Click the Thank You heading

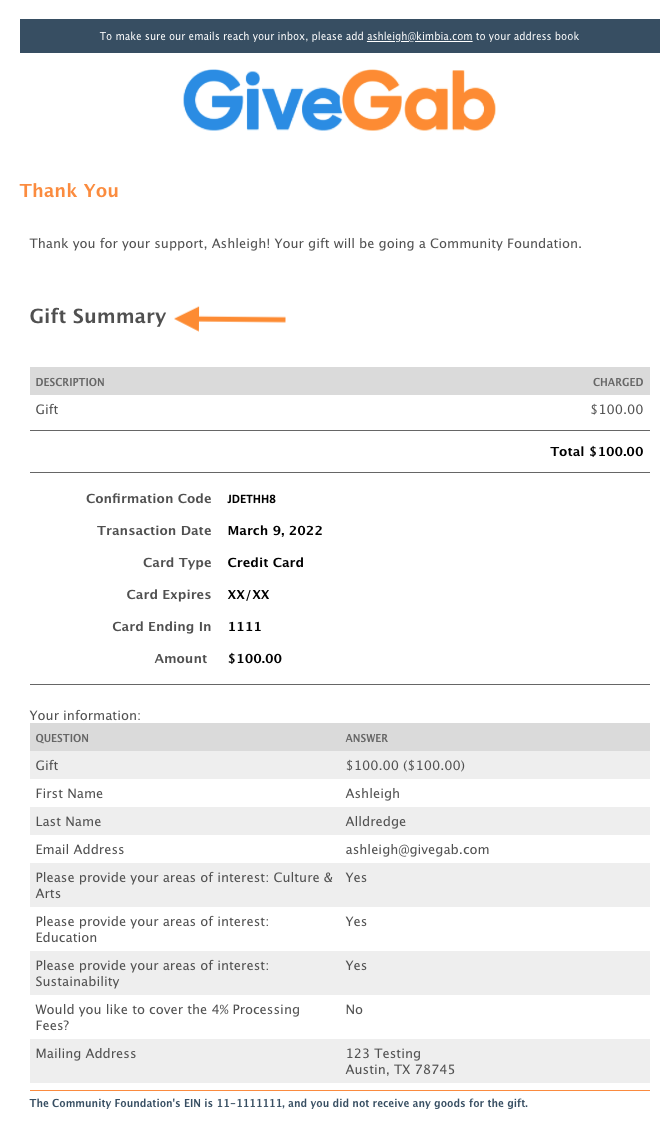pos(69,190)
